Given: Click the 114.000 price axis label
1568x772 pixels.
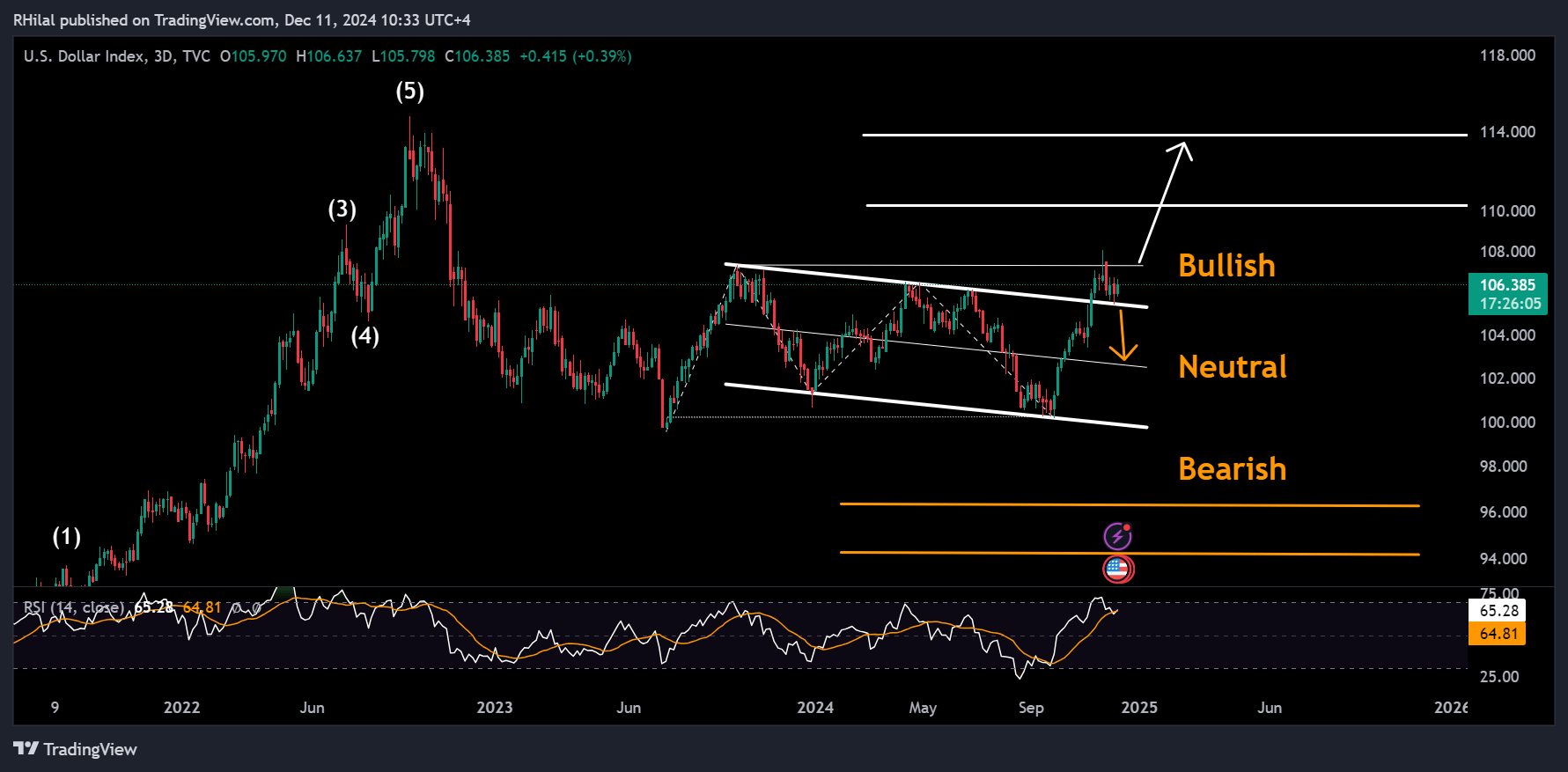Looking at the screenshot, I should pos(1507,132).
